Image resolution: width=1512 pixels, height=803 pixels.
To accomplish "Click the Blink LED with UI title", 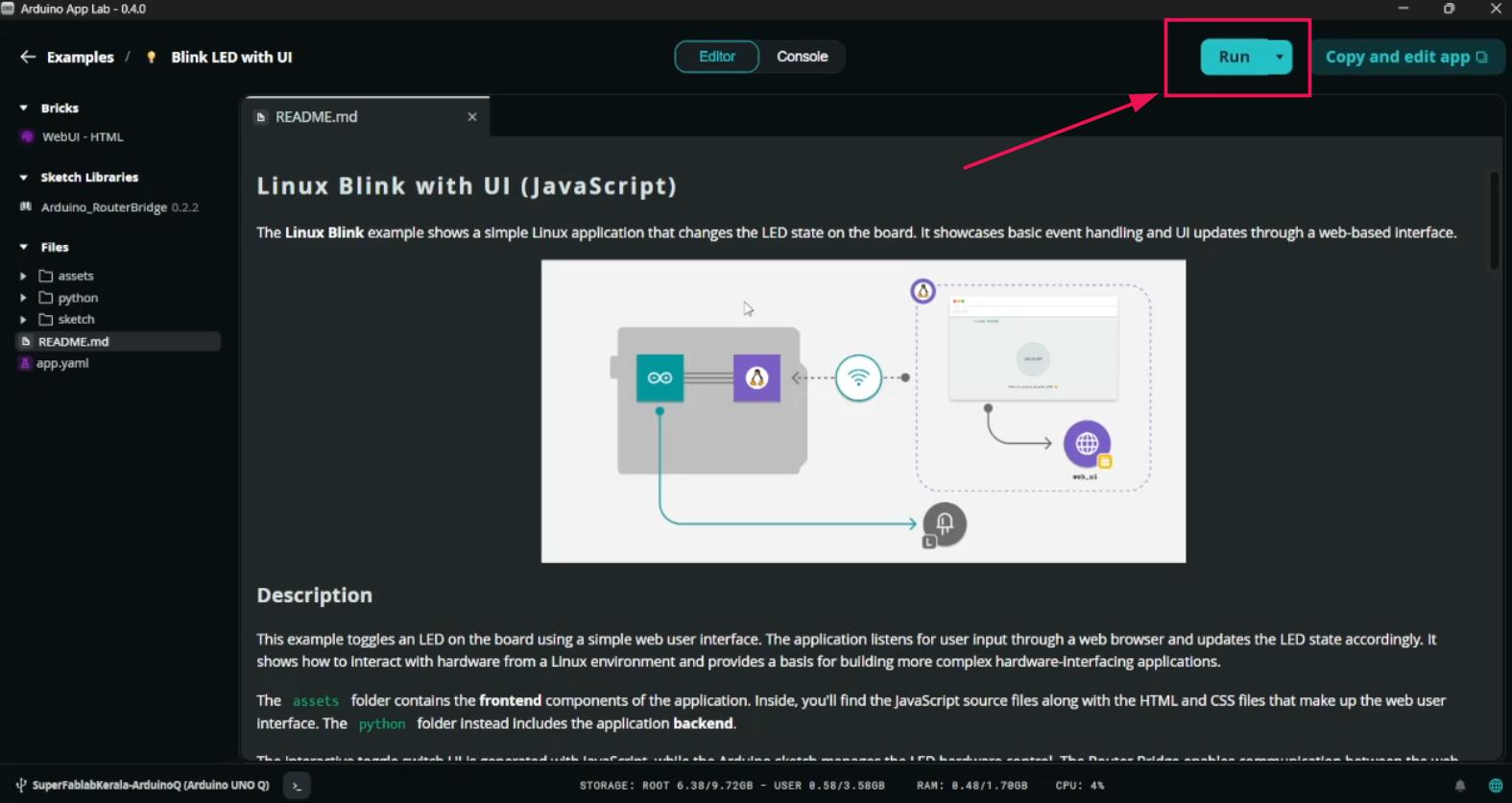I will (231, 58).
